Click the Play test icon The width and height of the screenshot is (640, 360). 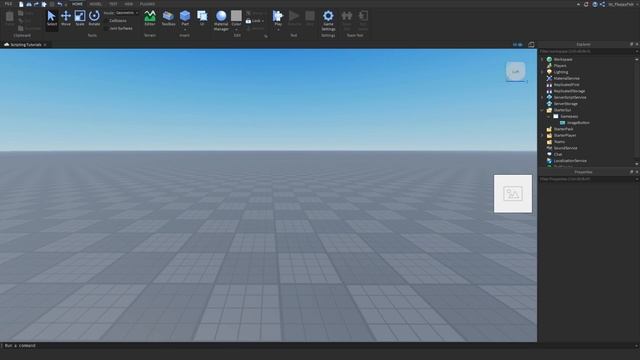278,16
